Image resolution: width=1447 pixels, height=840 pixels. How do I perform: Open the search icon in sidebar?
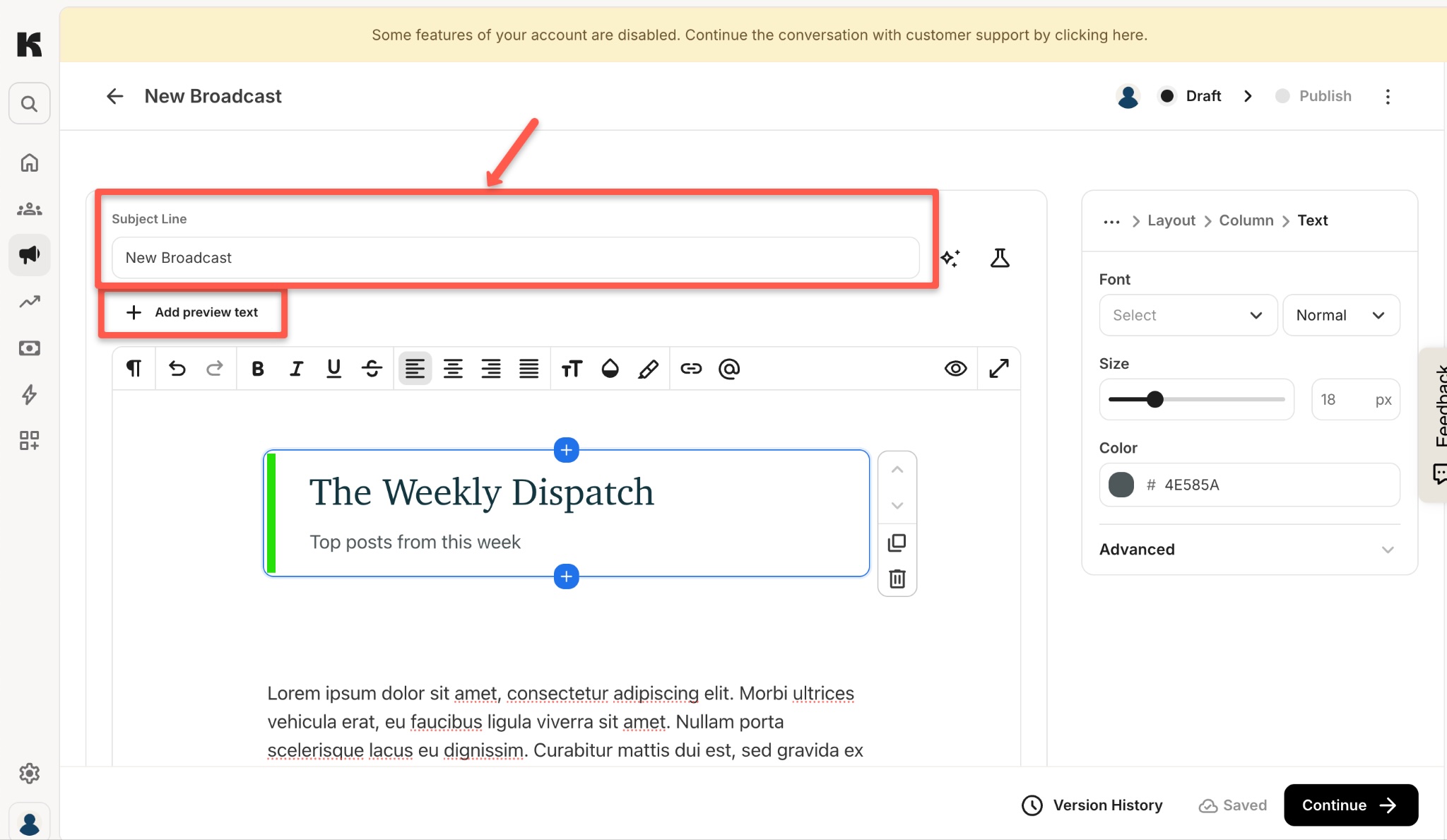tap(29, 104)
